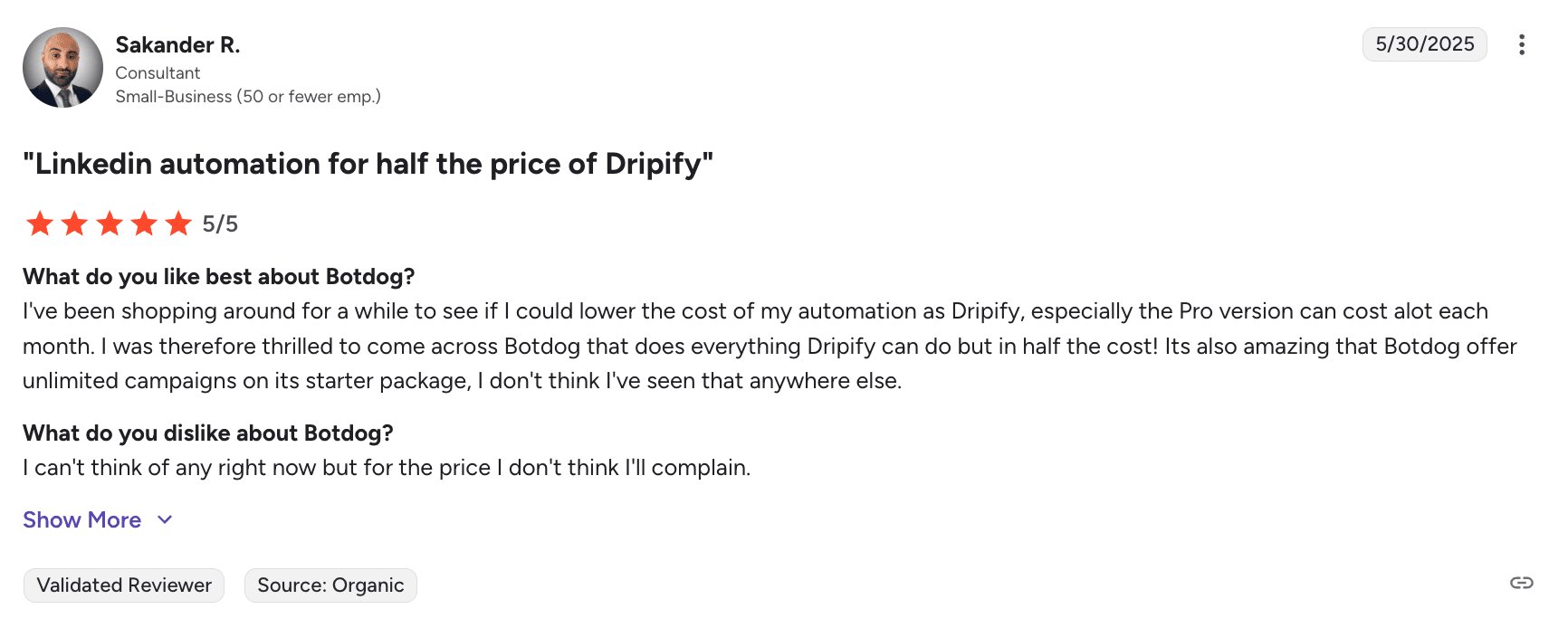Screen dimensions: 1568x628
Task: Click the Consultant job title text
Action: click(158, 73)
